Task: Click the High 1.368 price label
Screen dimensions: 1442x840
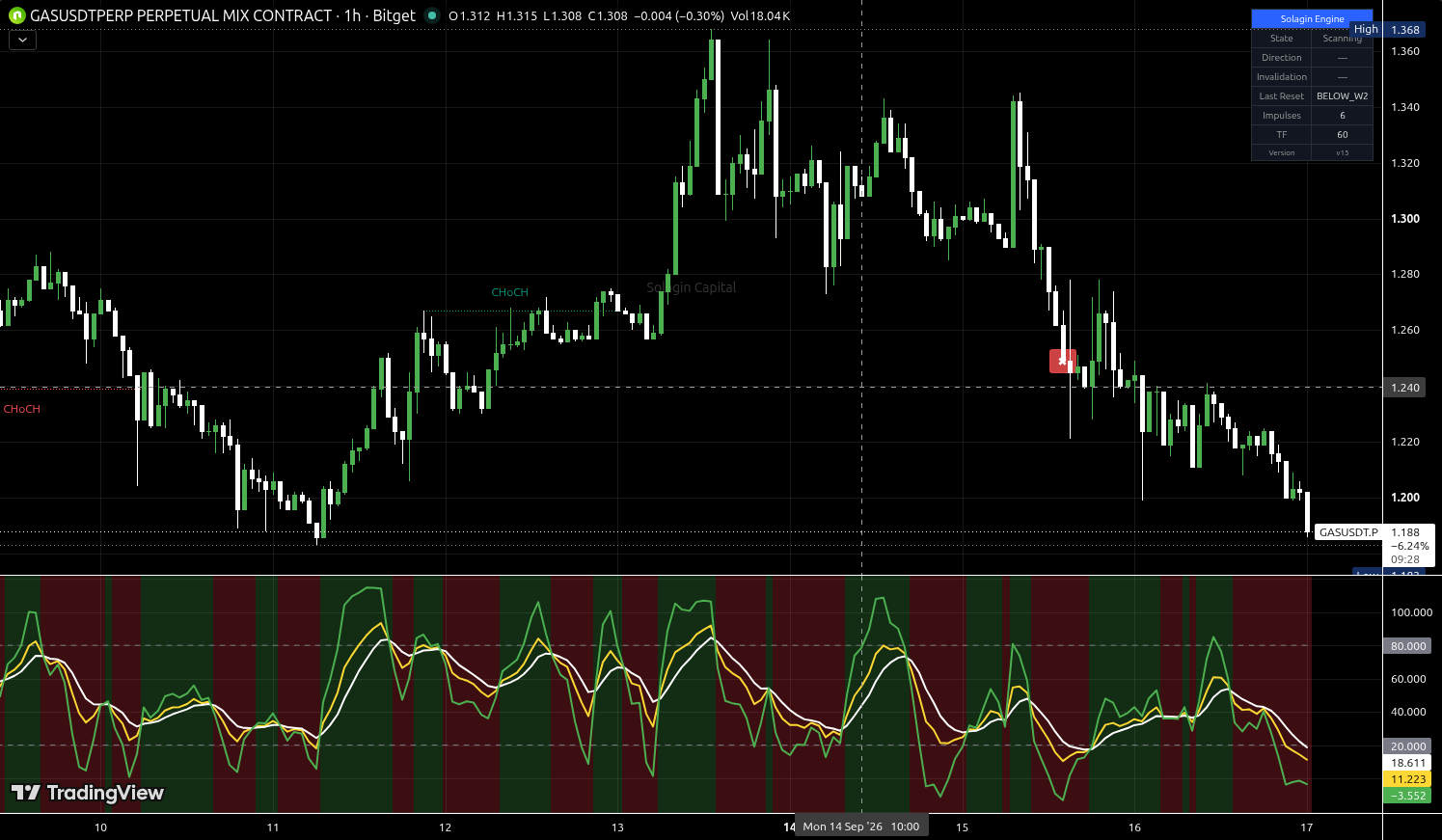Action: pyautogui.click(x=1386, y=30)
